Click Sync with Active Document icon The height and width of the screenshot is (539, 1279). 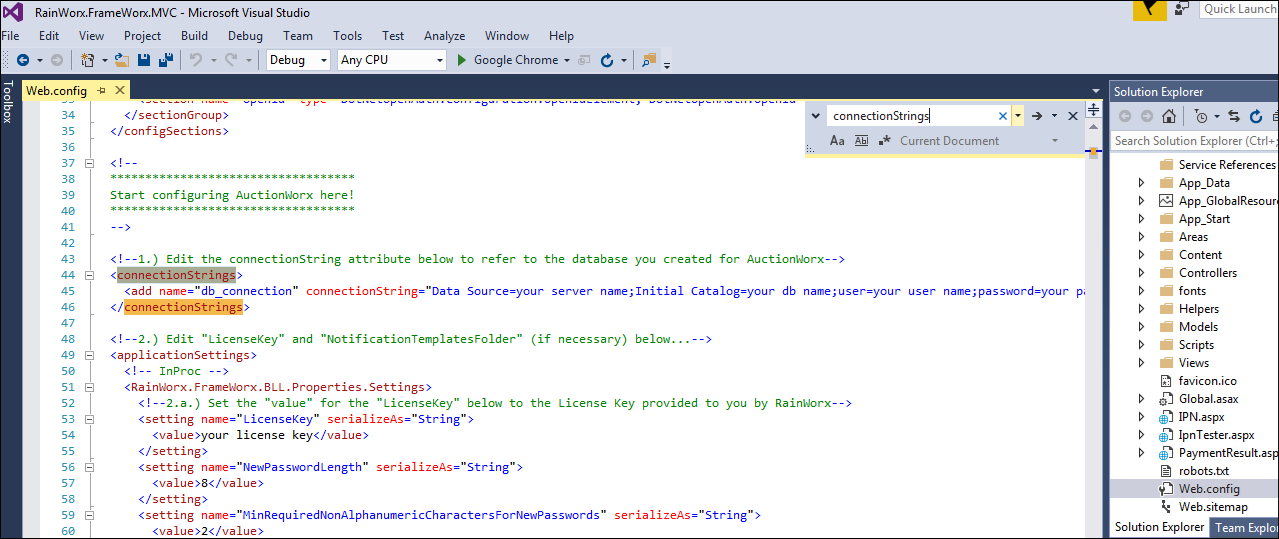tap(1233, 116)
